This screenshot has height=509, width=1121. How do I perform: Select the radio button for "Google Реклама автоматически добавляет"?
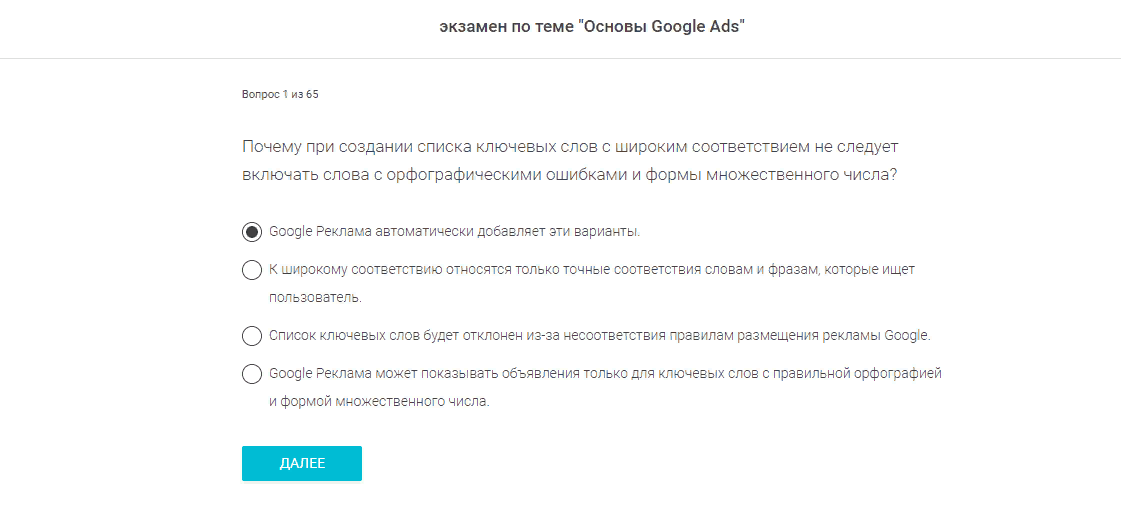pyautogui.click(x=252, y=232)
